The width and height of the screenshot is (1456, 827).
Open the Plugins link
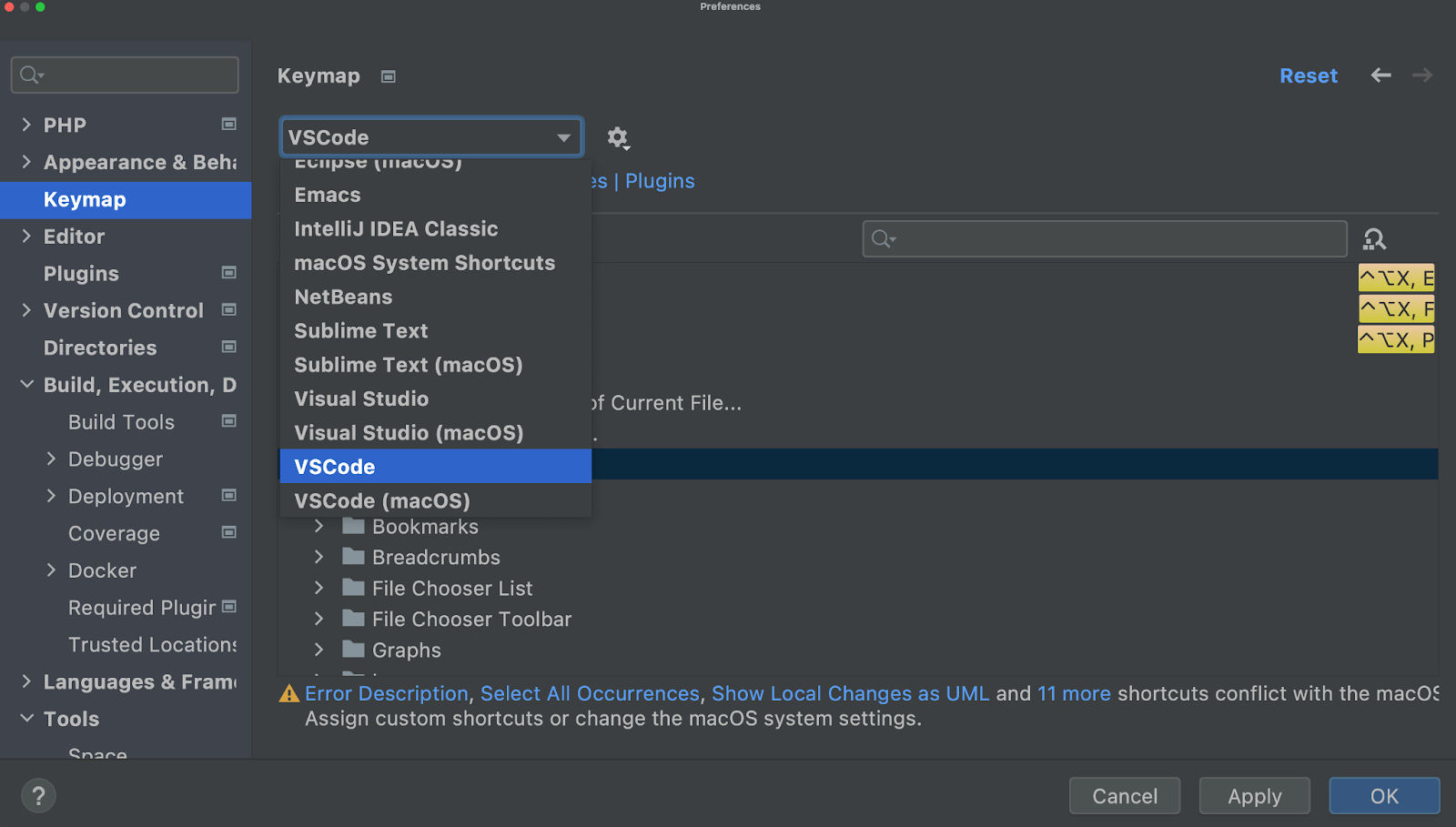(660, 181)
